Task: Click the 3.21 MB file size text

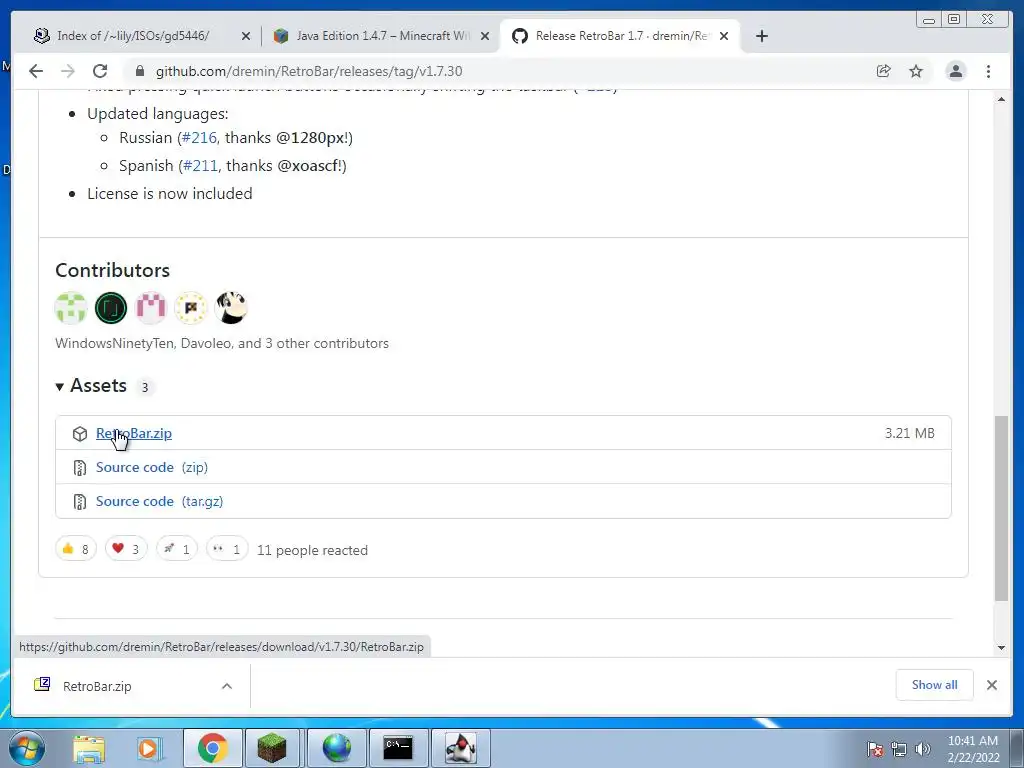Action: pyautogui.click(x=910, y=434)
